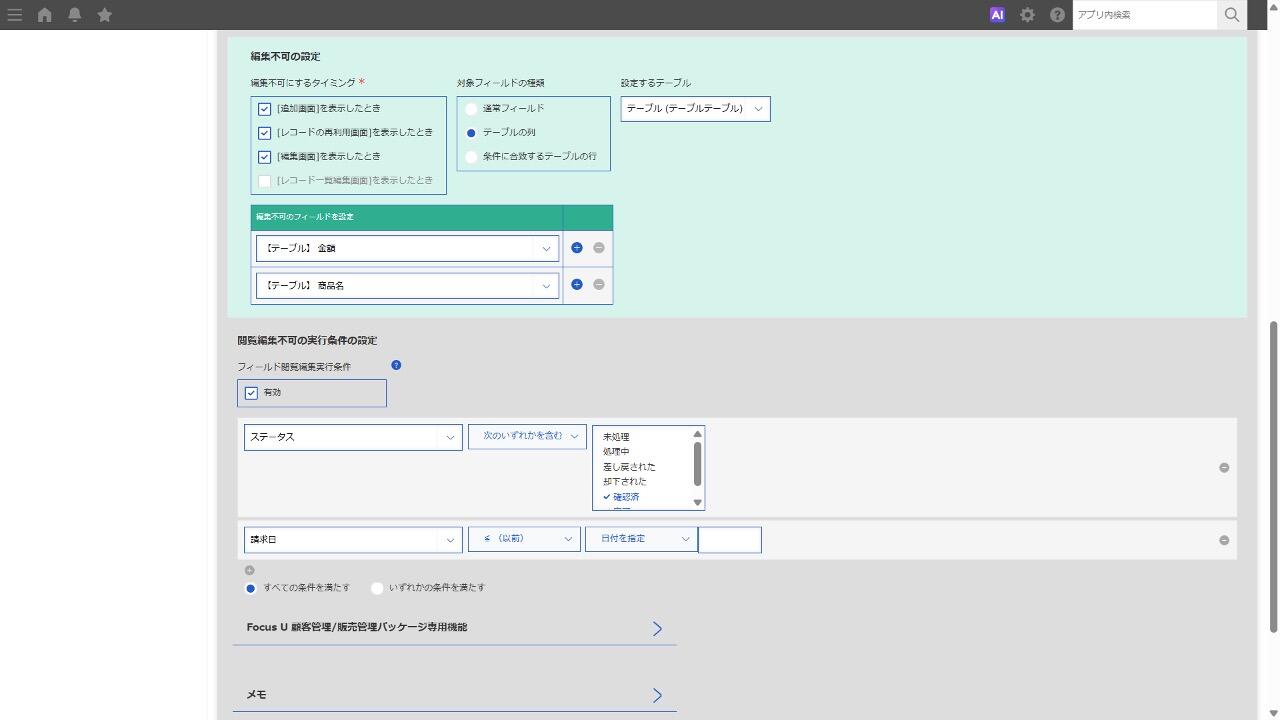Open the help question mark icon
The height and width of the screenshot is (720, 1280).
point(1057,15)
